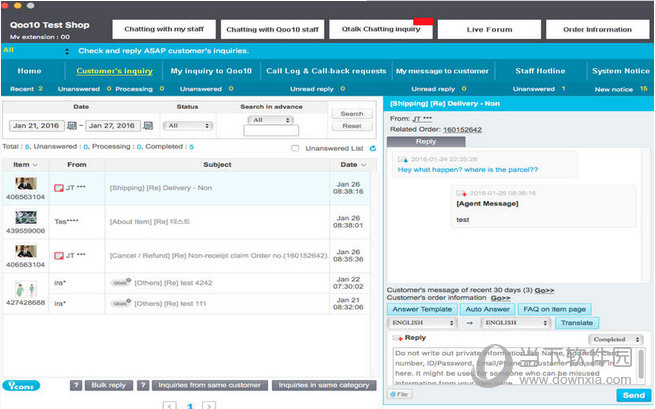Screen dimensions: 656x409
Task: Click the help icon left of Bulk reply
Action: point(76,385)
